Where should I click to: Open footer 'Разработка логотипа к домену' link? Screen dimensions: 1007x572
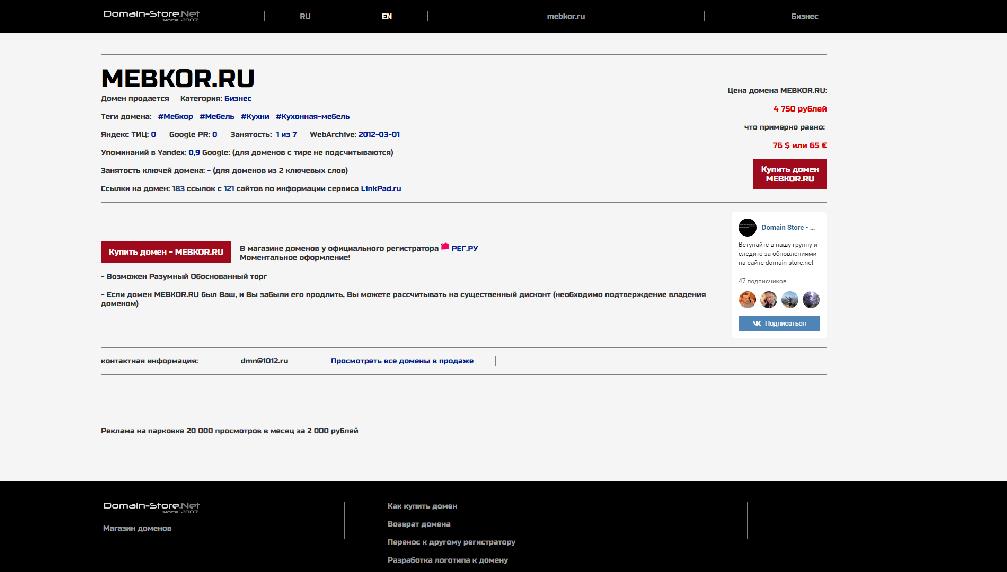click(x=448, y=560)
